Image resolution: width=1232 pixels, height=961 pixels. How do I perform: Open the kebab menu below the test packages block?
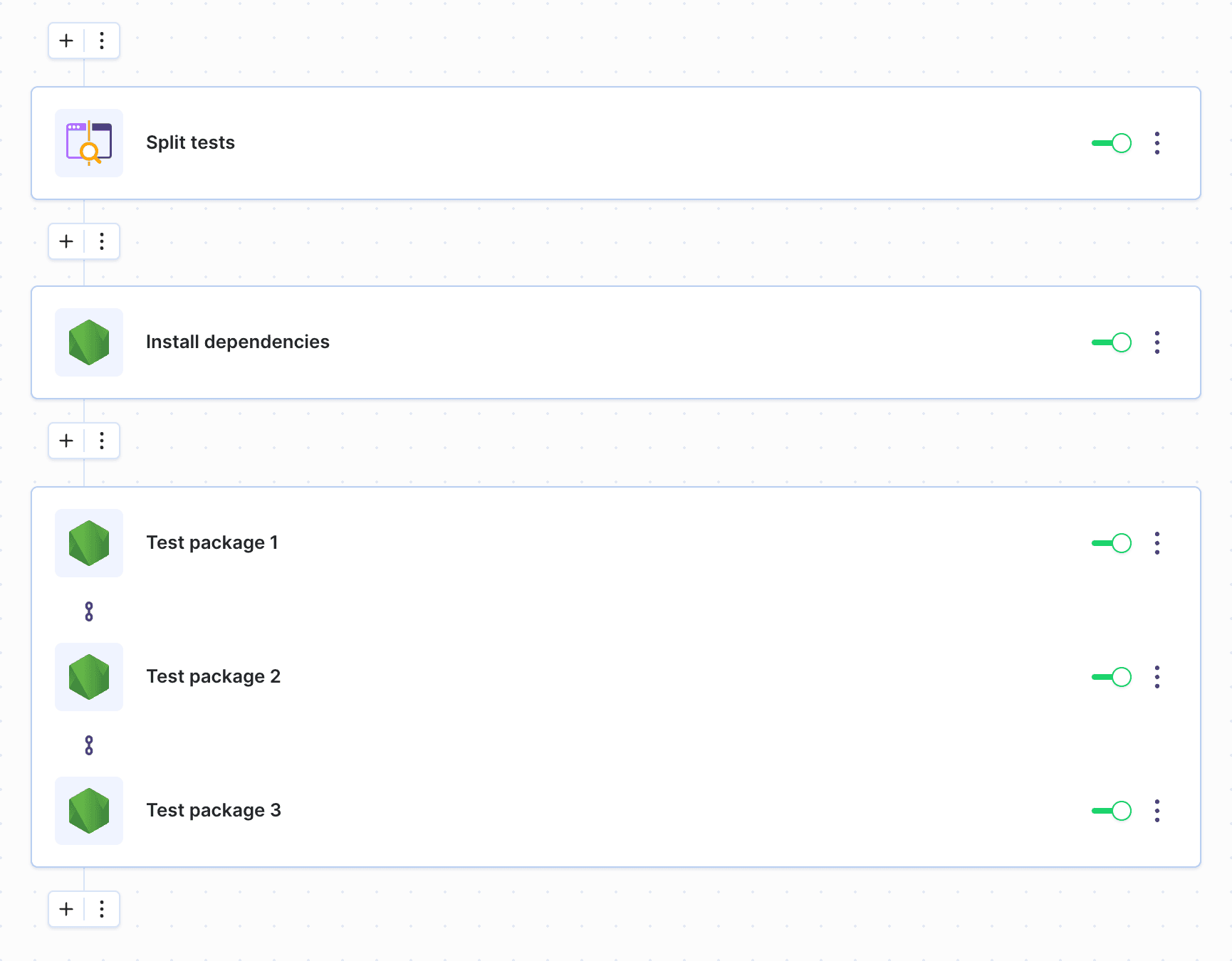tap(102, 909)
